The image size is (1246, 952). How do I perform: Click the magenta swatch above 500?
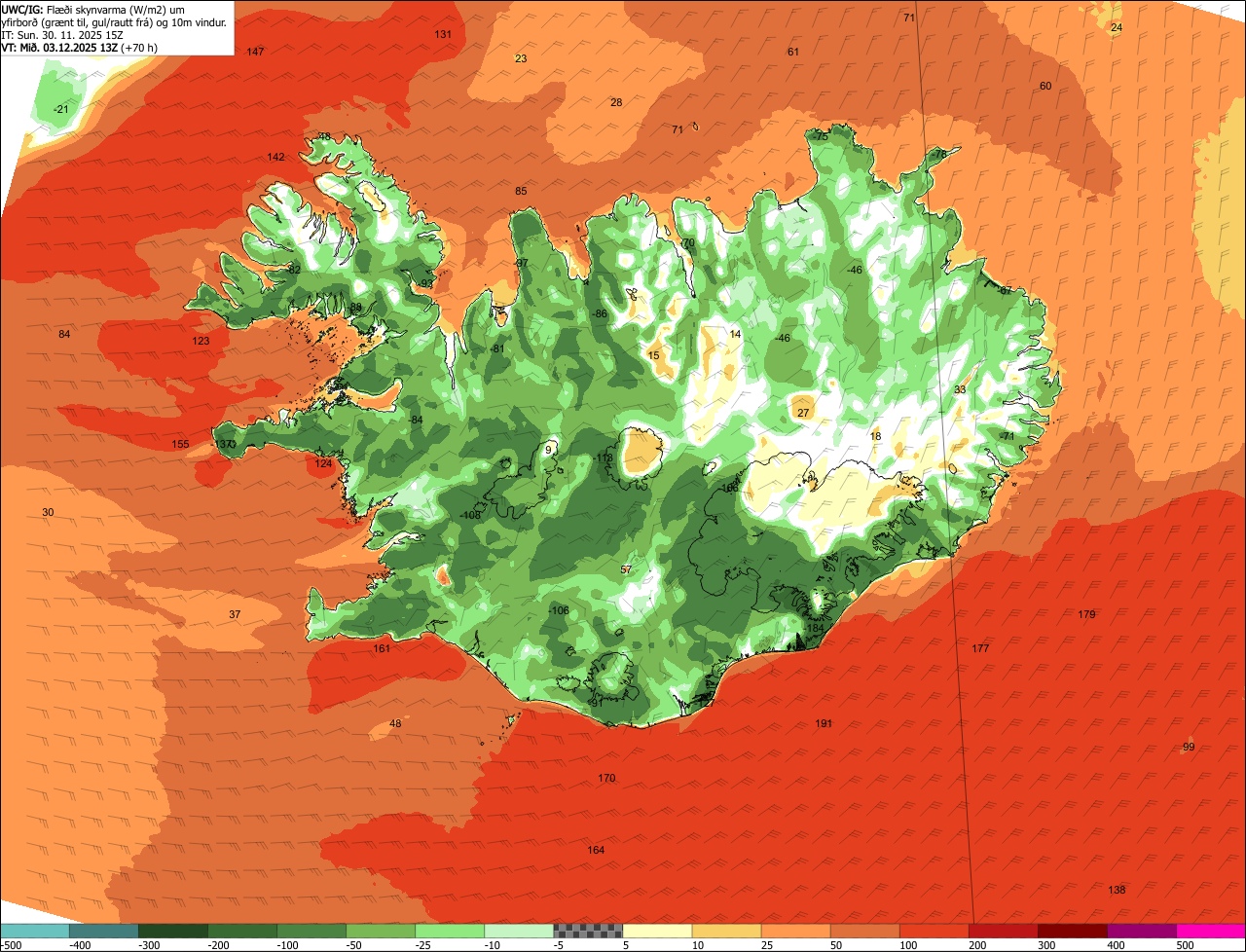click(x=1211, y=931)
